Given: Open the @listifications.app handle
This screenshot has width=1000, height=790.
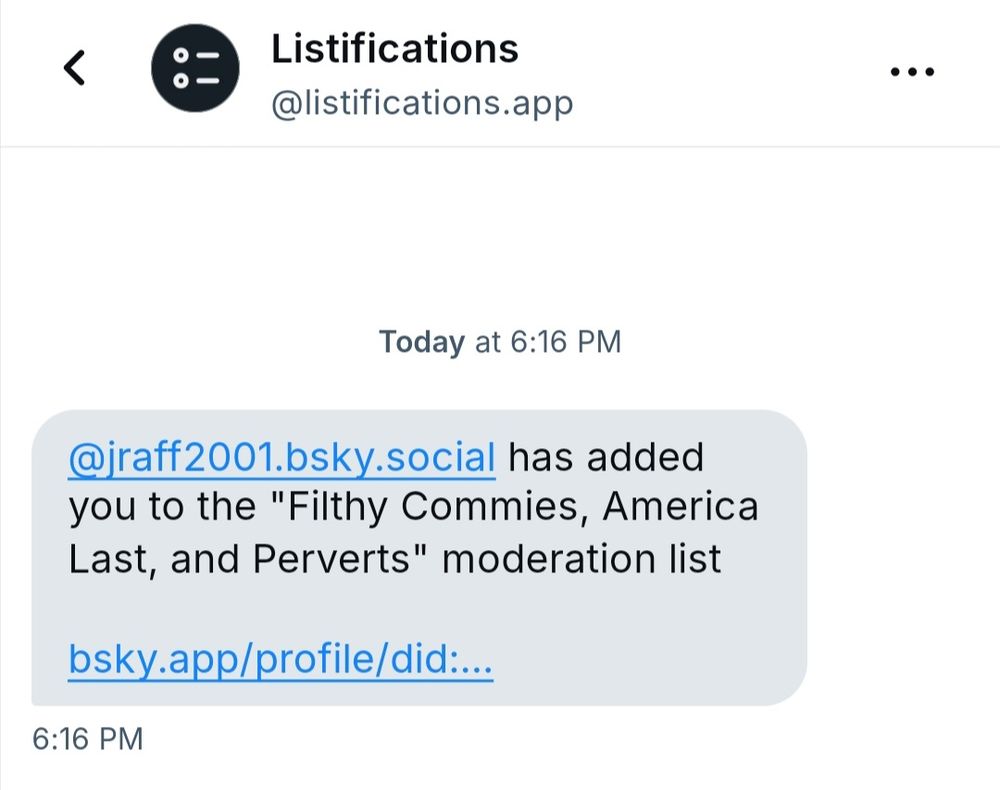Looking at the screenshot, I should click(x=421, y=102).
